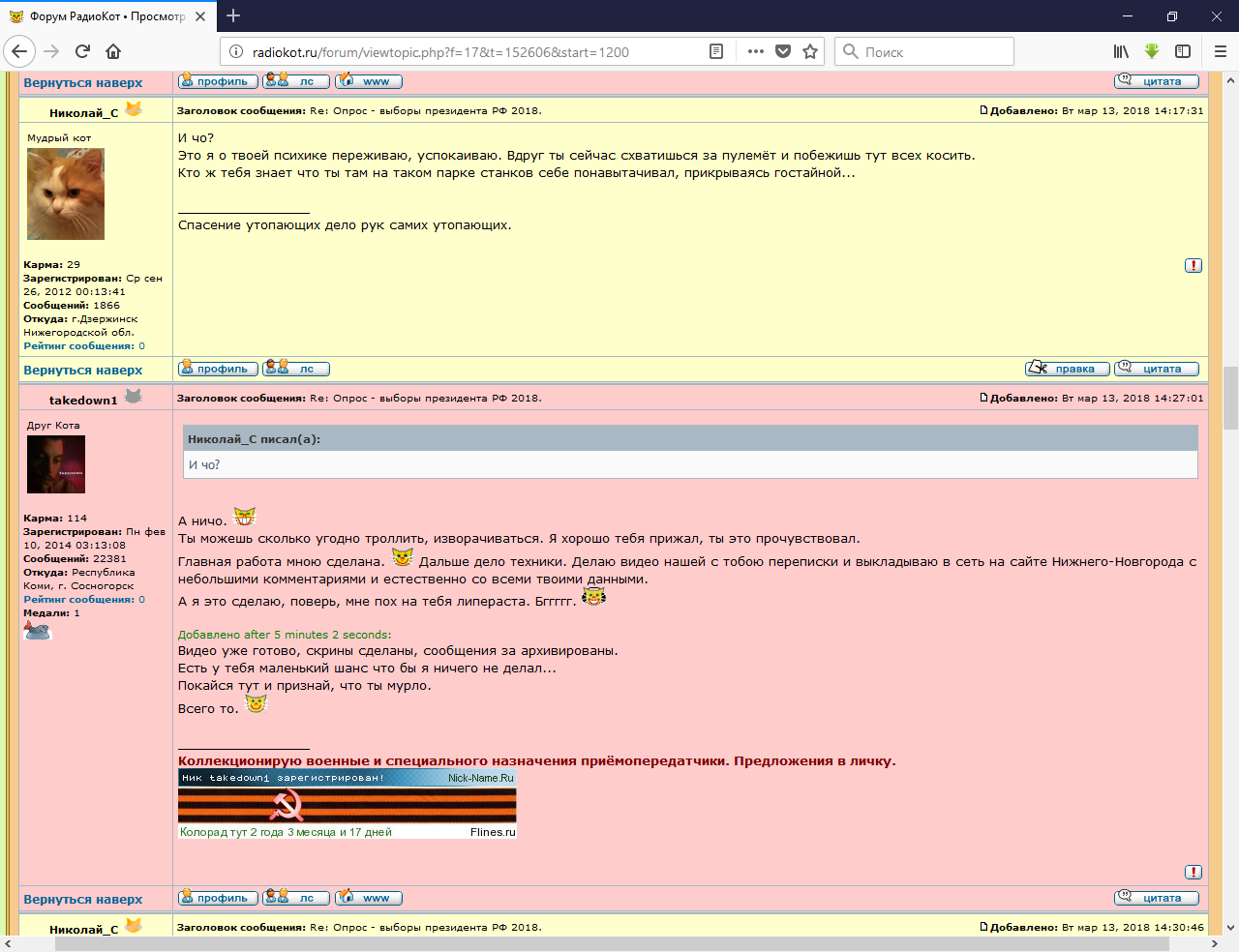Open the правка edit button
The image size is (1239, 952).
tap(1068, 369)
